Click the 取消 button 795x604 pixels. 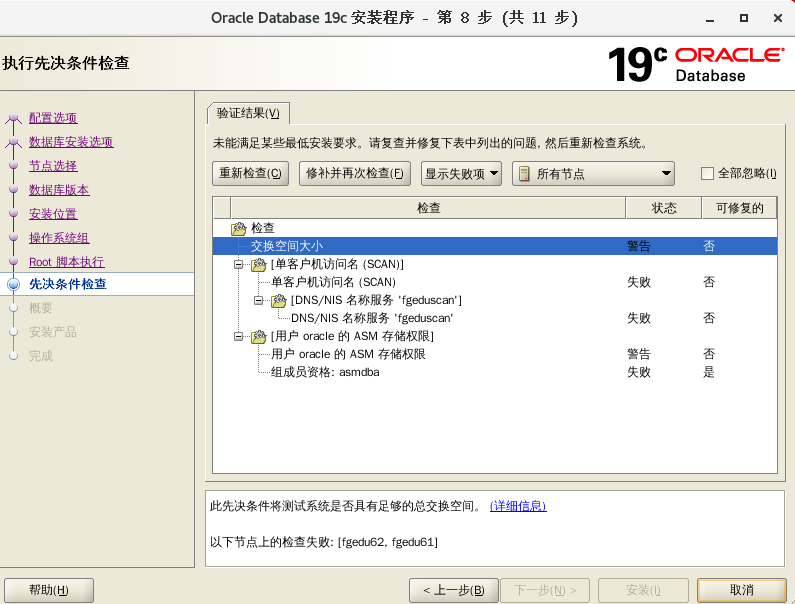pyautogui.click(x=742, y=590)
